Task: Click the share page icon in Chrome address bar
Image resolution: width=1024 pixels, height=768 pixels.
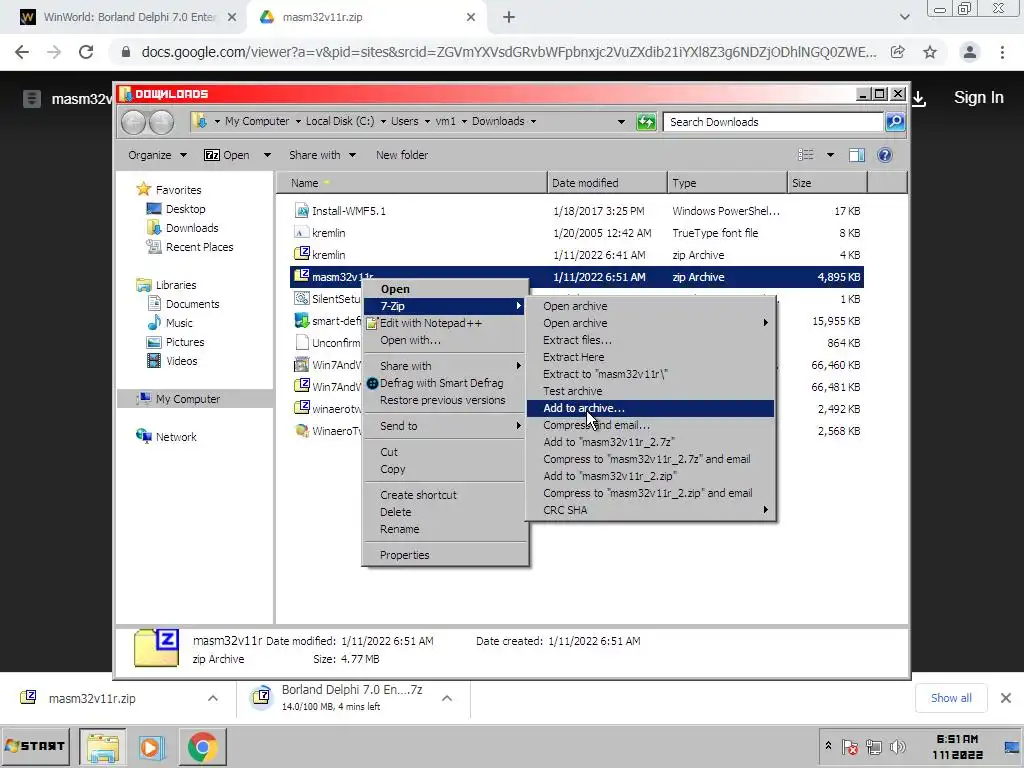Action: (898, 52)
